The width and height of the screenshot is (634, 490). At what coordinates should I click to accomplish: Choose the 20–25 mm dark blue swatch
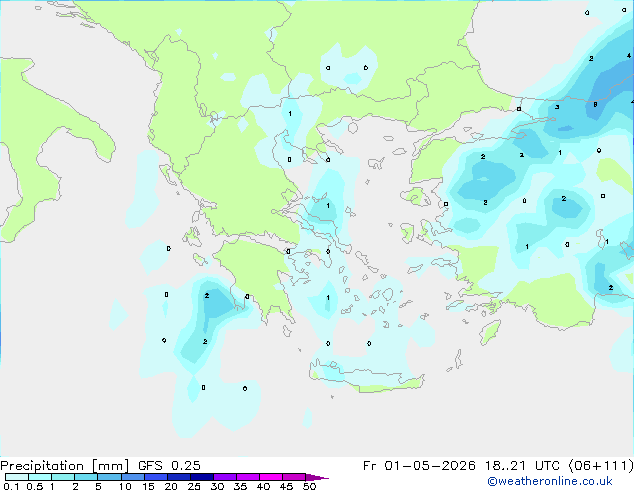point(178,477)
